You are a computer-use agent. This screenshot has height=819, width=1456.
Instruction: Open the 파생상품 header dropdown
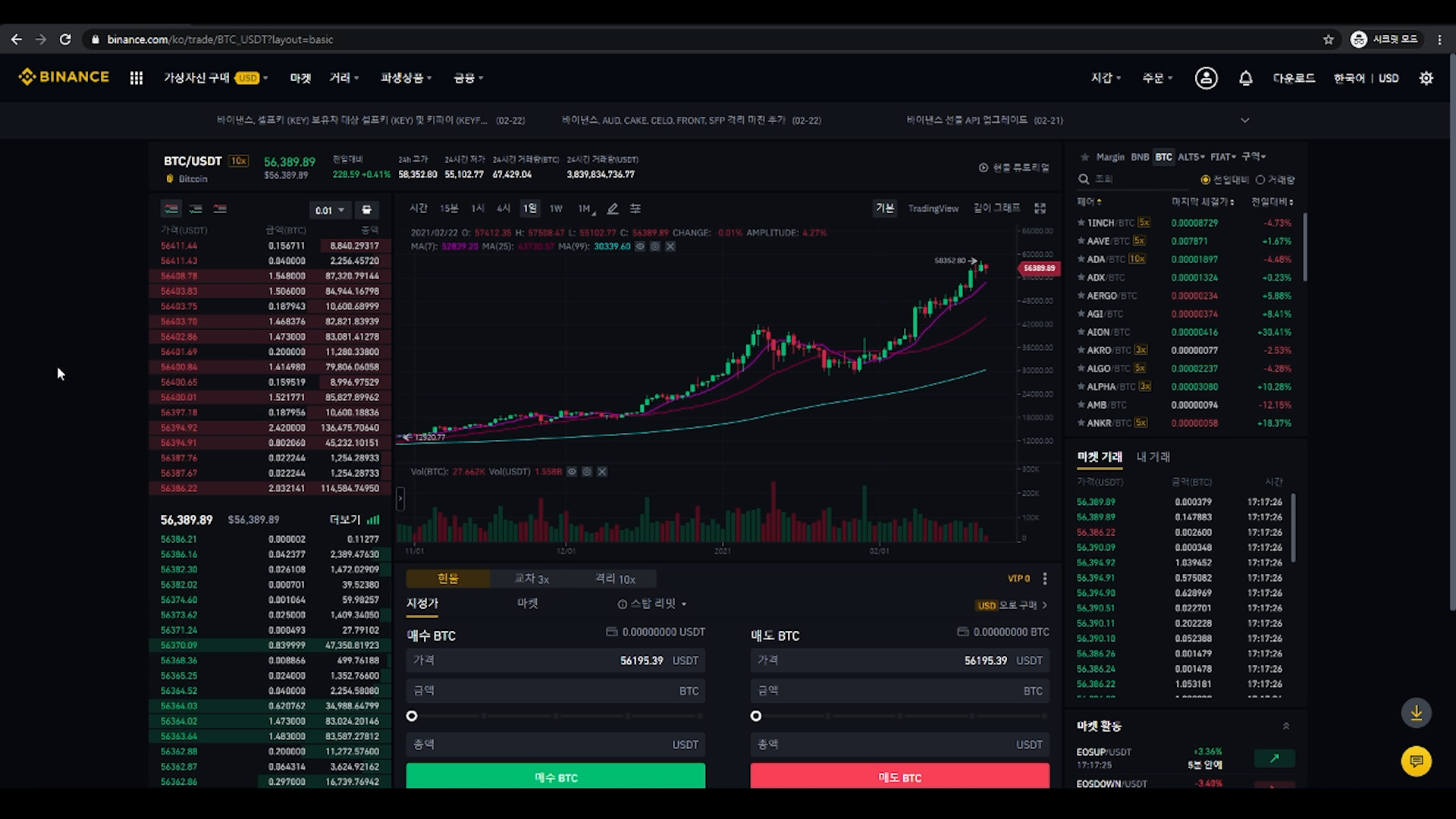click(x=406, y=78)
